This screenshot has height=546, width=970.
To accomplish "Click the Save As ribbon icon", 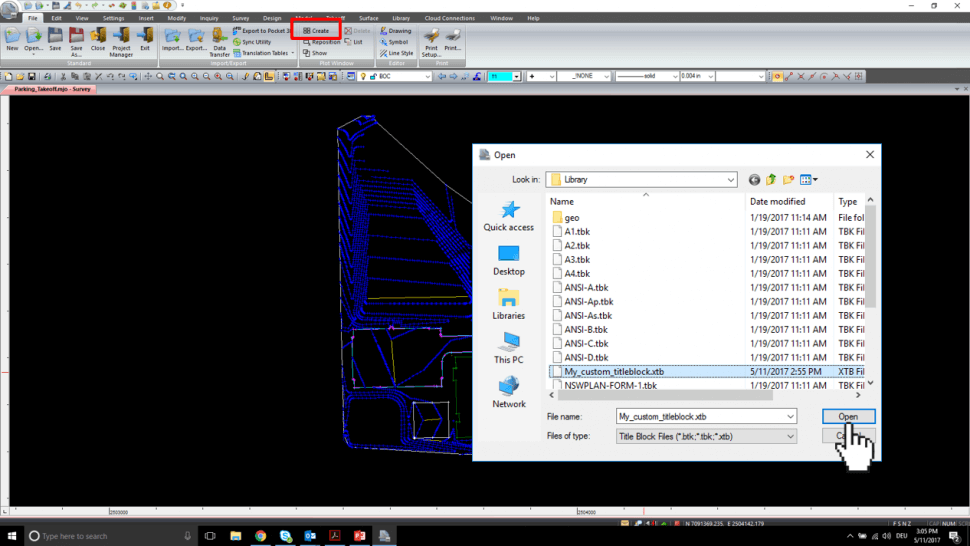I will 76,43.
